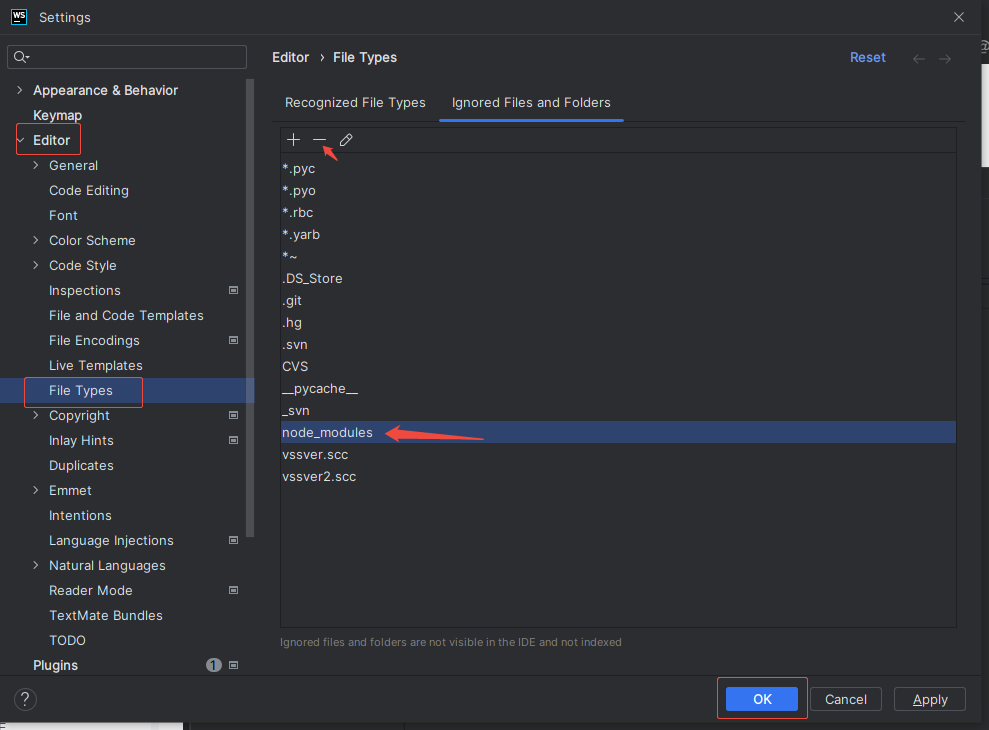Select the vssver.scc entry

click(618, 454)
